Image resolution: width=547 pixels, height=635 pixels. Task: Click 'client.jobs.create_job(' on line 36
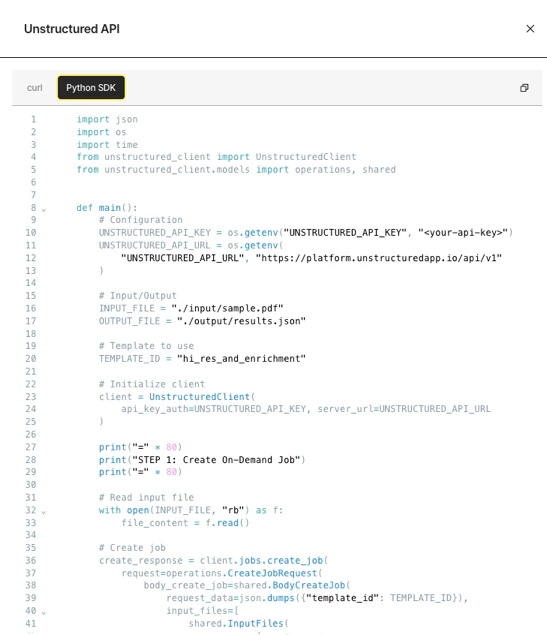point(264,560)
